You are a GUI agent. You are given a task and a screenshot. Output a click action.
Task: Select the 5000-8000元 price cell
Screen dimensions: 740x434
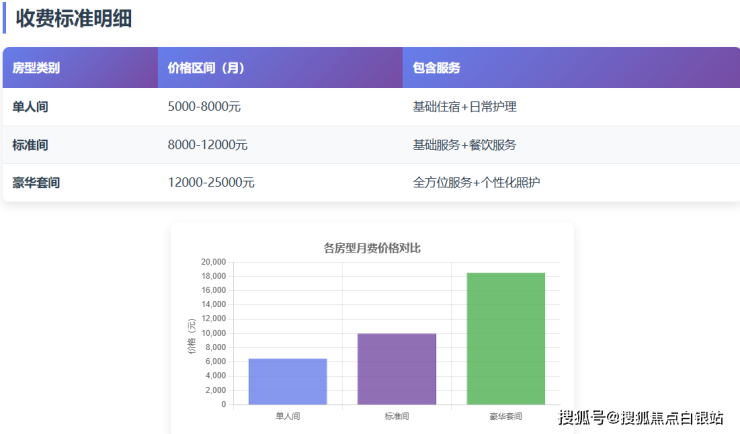(204, 107)
